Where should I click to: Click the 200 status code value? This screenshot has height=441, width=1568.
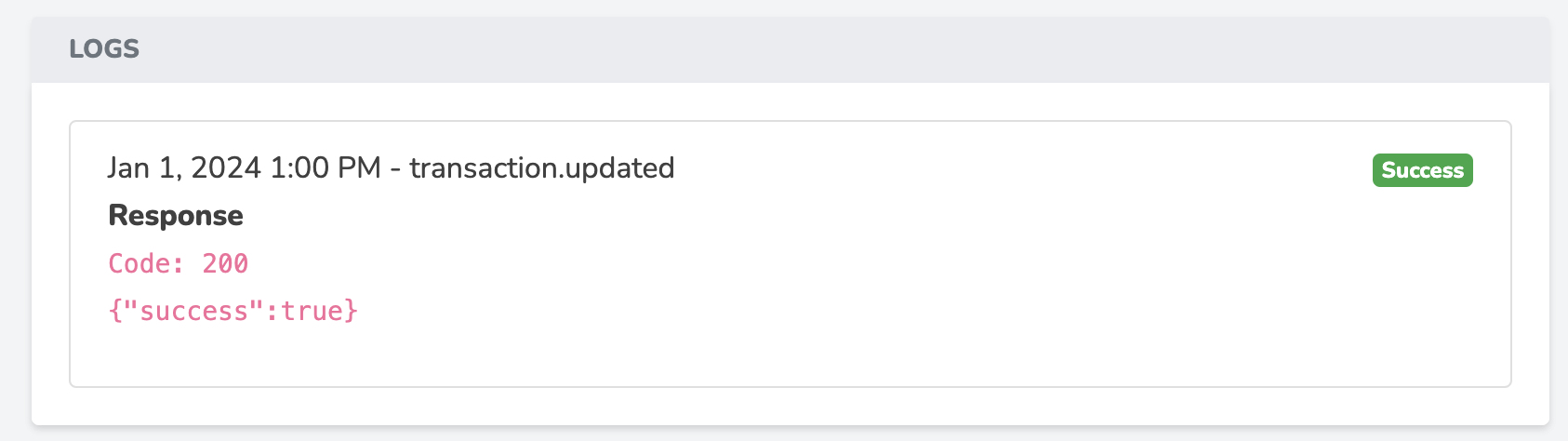pos(225,264)
